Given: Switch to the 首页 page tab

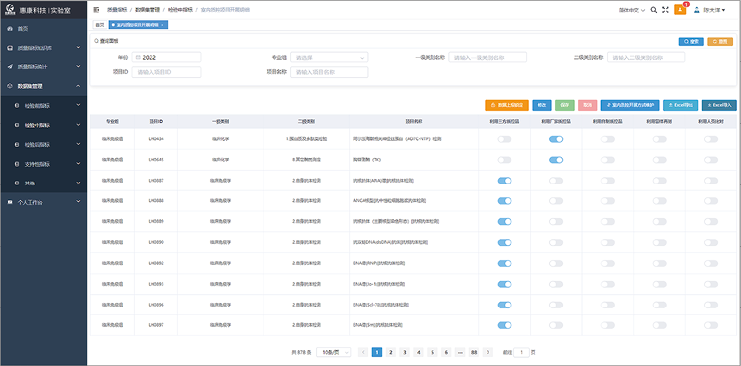Looking at the screenshot, I should pyautogui.click(x=99, y=25).
